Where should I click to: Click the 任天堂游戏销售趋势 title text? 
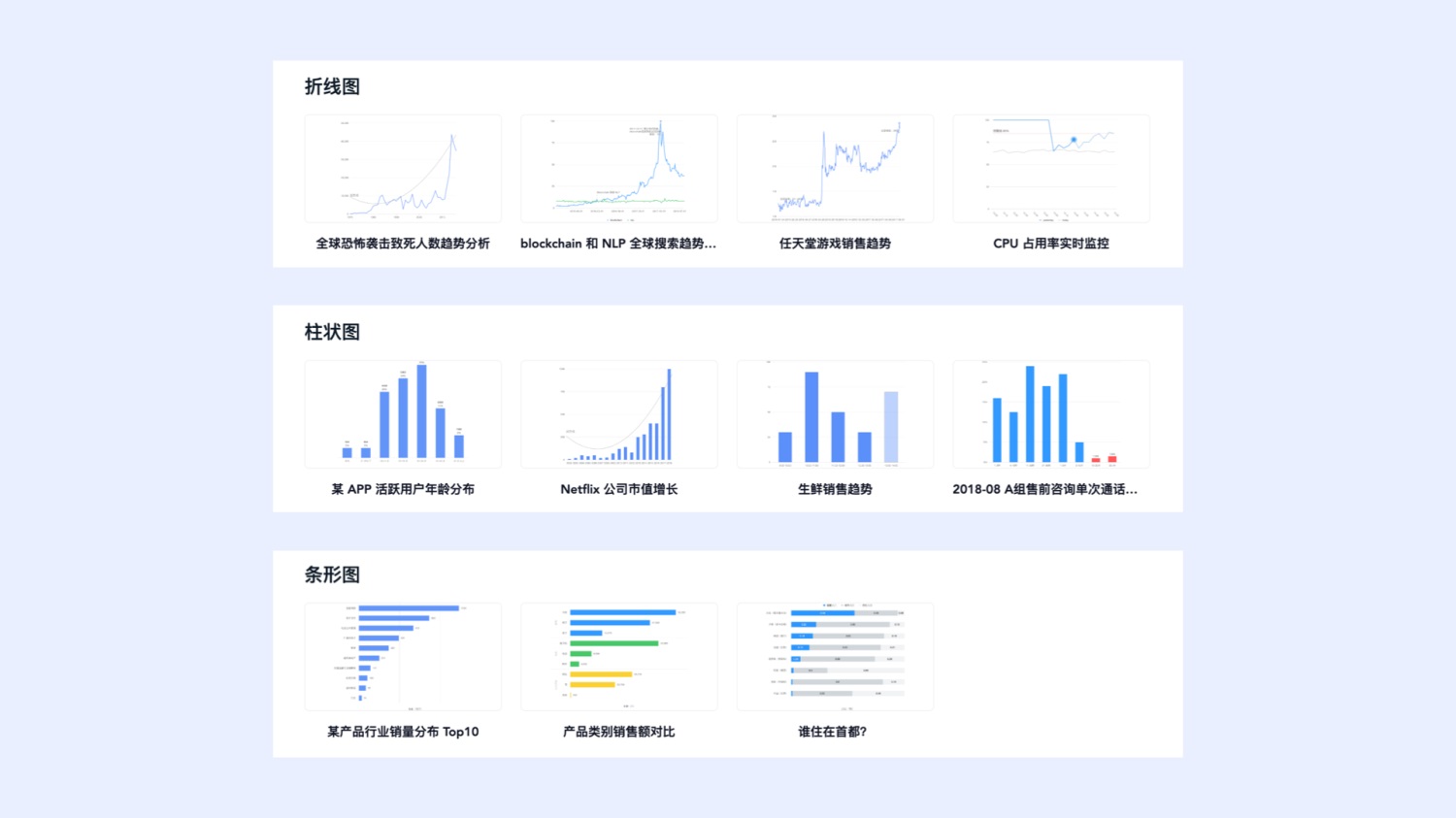tap(835, 244)
